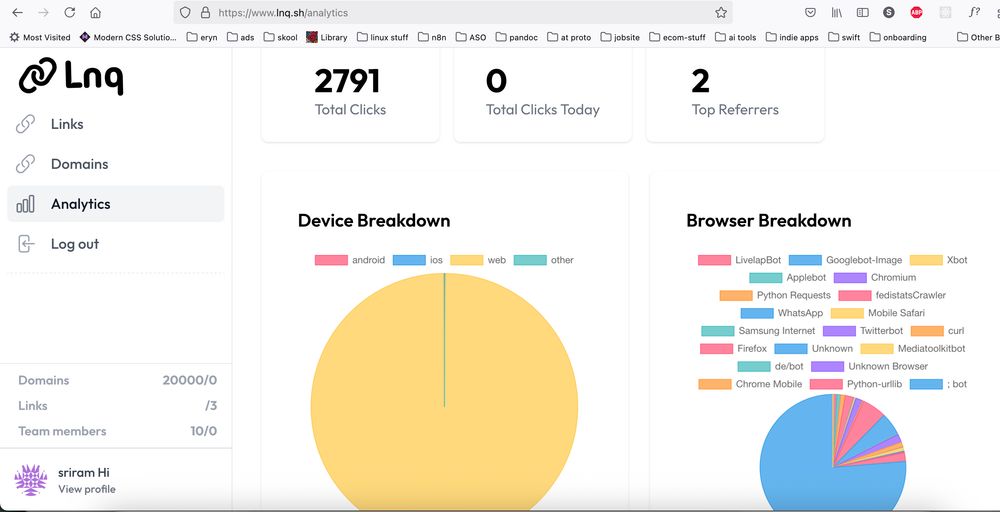Viewport: 1000px width, 512px height.
Task: Click the f? font extension icon
Action: pyautogui.click(x=974, y=12)
